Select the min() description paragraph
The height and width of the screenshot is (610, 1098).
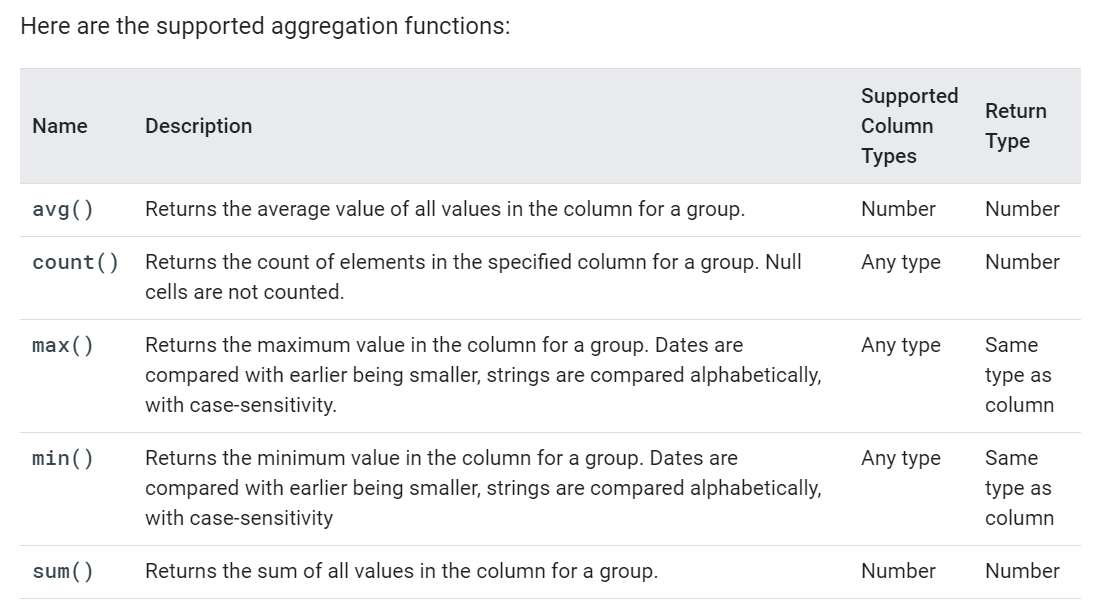(483, 488)
